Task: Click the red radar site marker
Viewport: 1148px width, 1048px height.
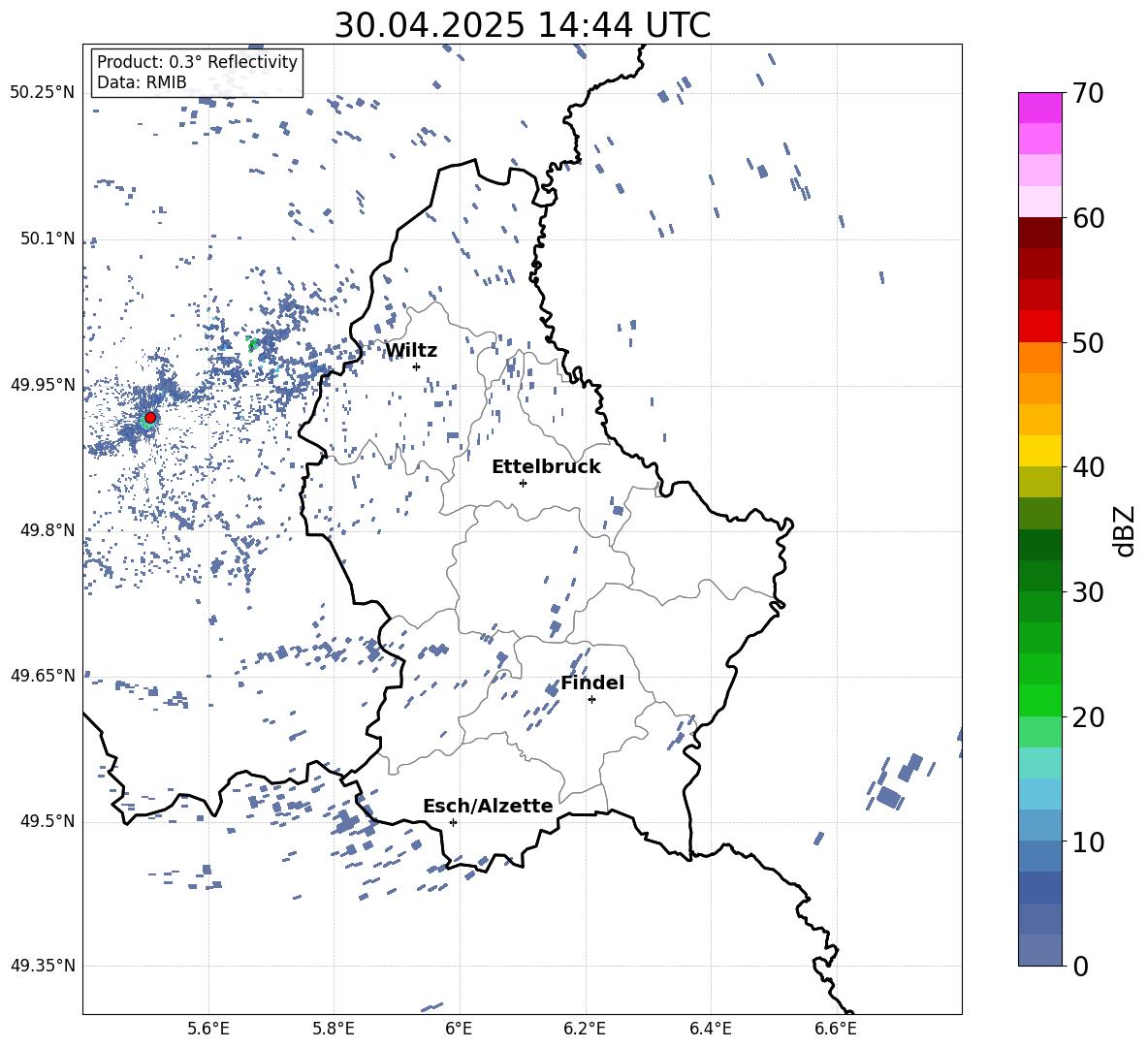Action: [x=150, y=417]
